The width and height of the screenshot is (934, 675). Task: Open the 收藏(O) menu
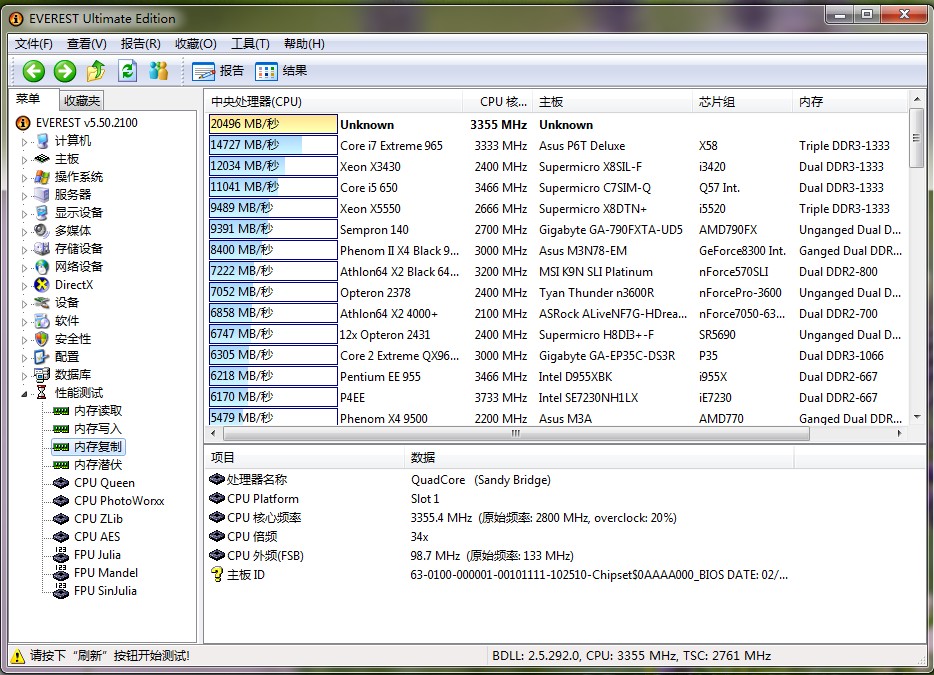(195, 44)
